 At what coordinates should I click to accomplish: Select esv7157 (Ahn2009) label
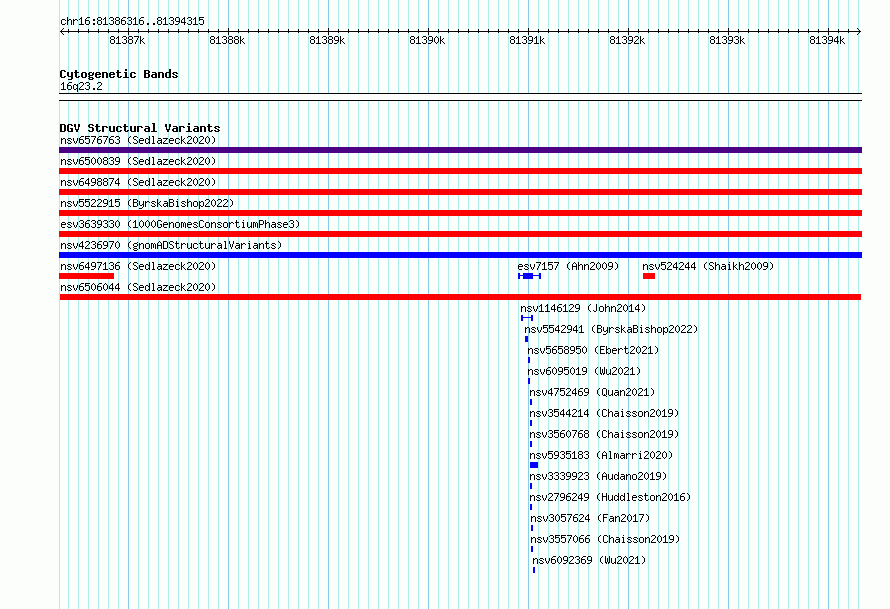pos(568,266)
